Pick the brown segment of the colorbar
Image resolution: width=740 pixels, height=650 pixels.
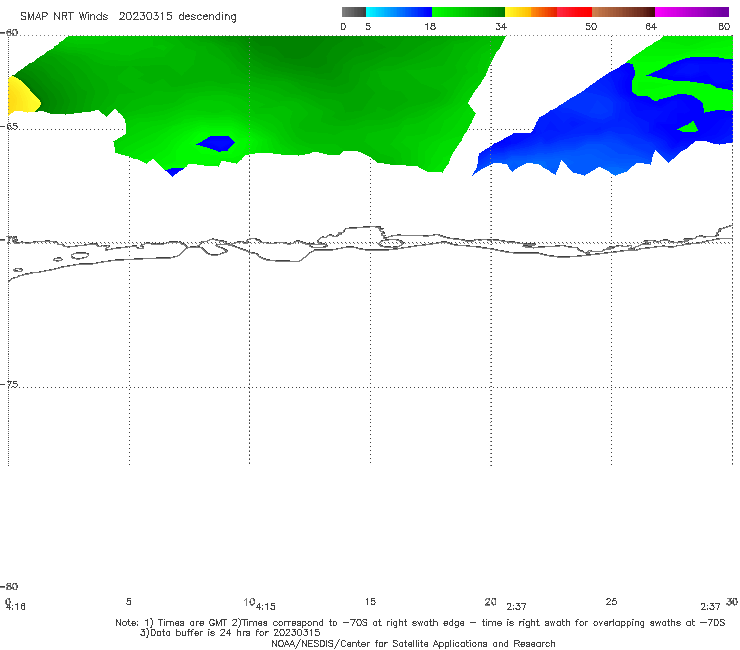tap(623, 12)
